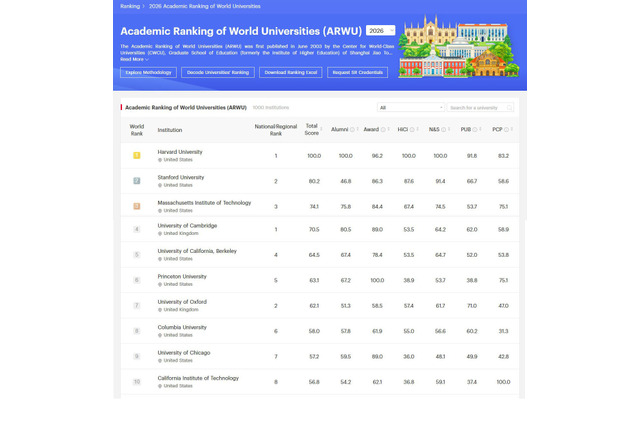Click the HiCi info icon
The height and width of the screenshot is (426, 640).
(x=412, y=130)
